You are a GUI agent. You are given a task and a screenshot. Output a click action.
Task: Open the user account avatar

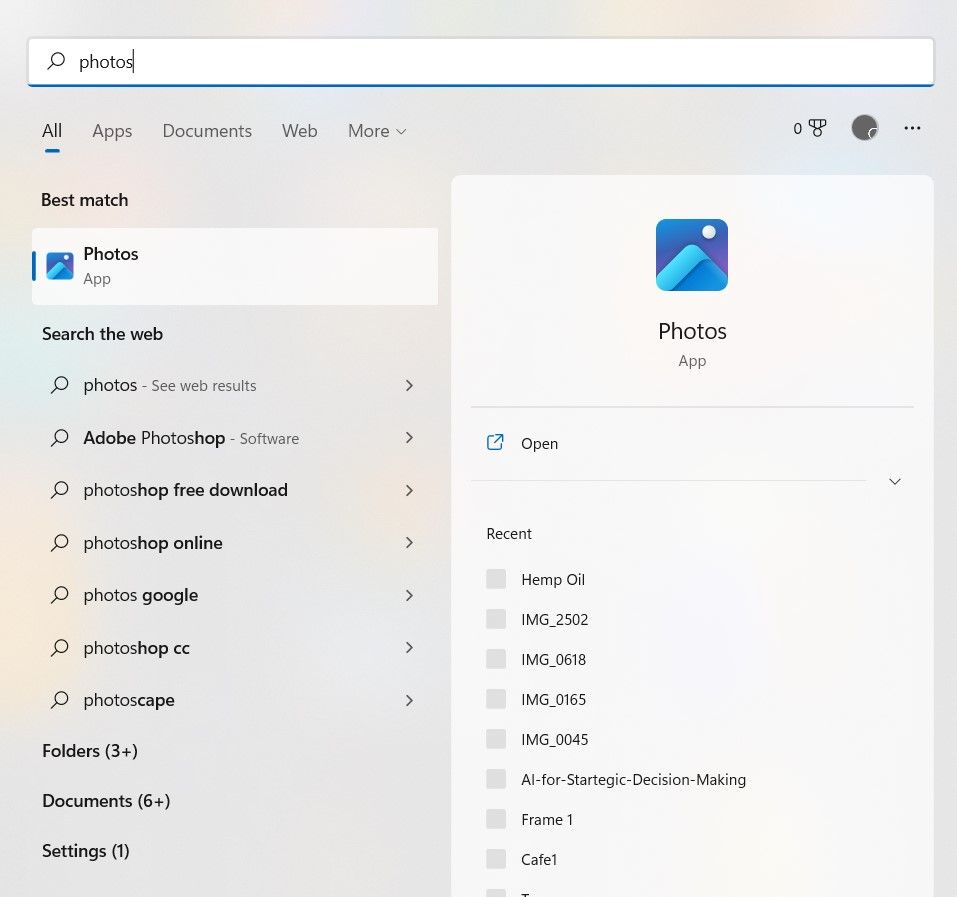click(864, 128)
